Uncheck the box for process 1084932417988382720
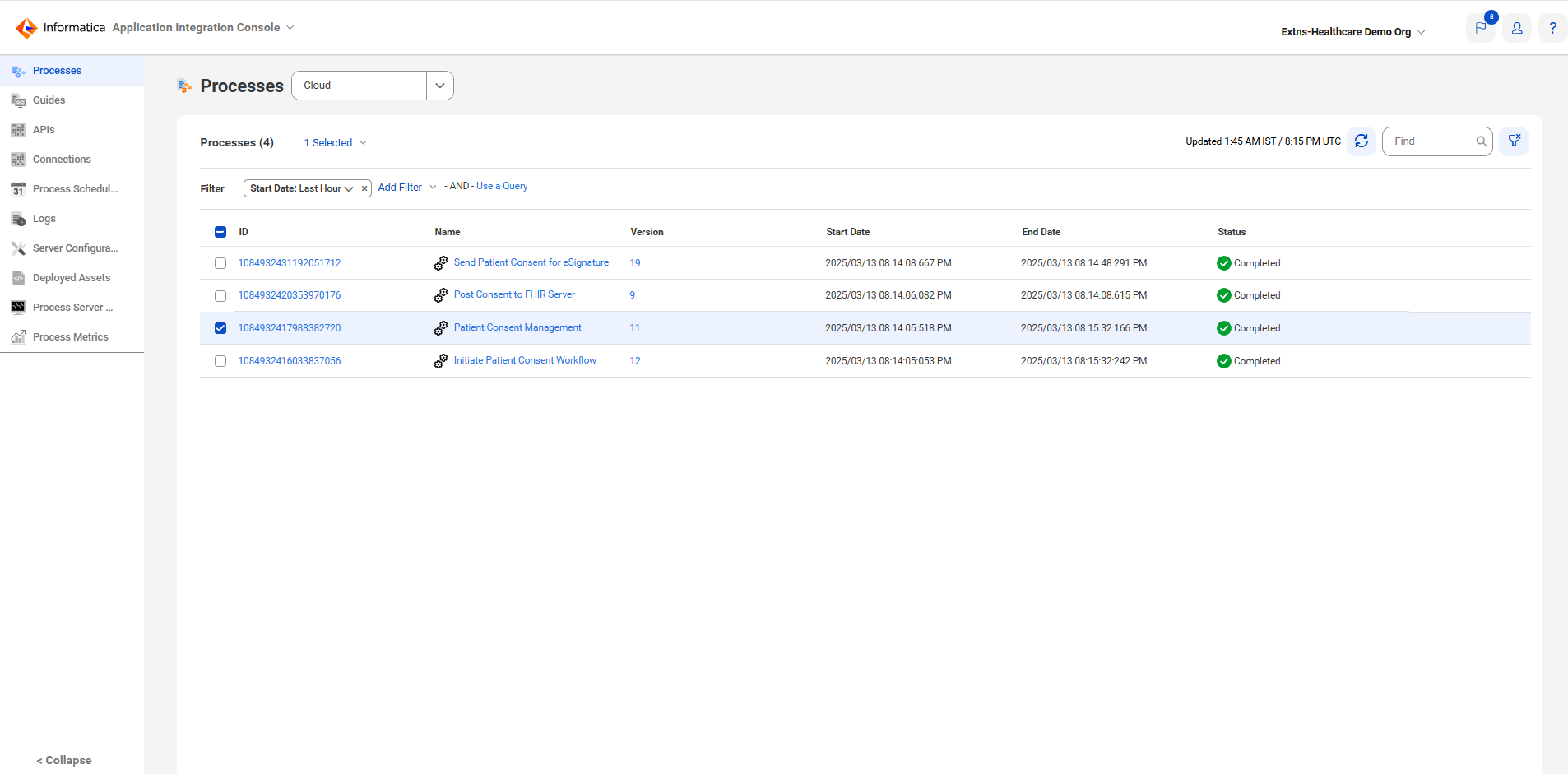 (x=220, y=328)
